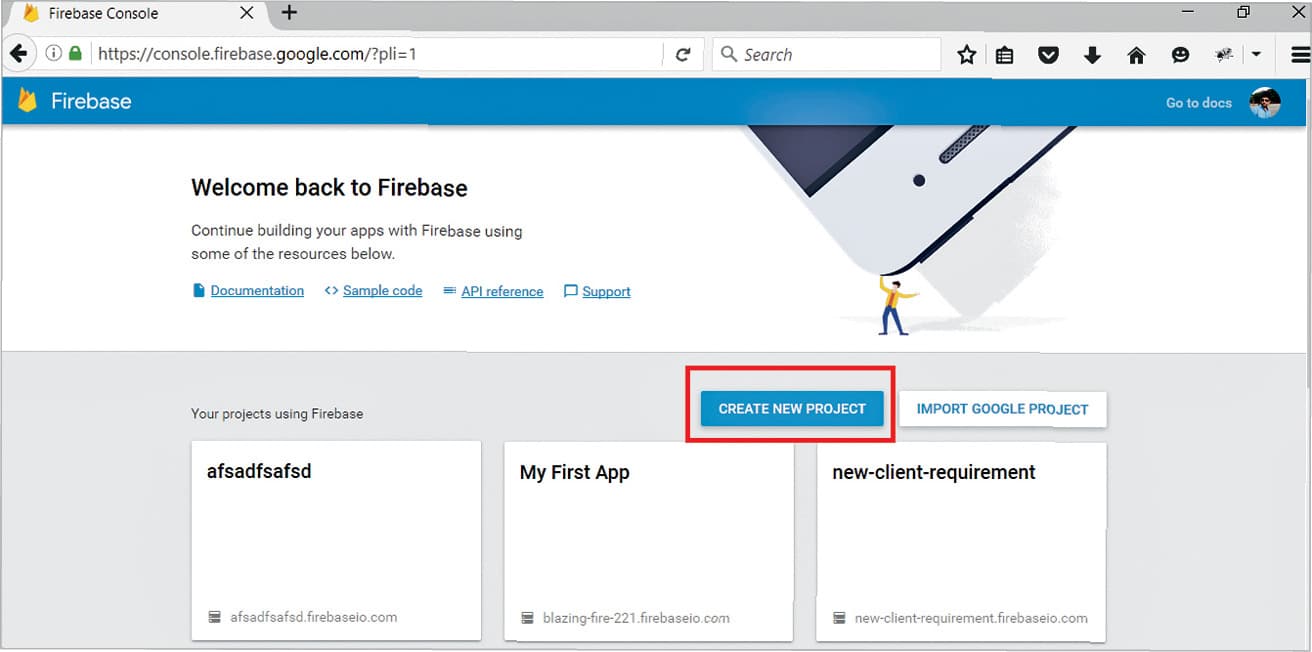Go to the browser home icon

pyautogui.click(x=1136, y=55)
